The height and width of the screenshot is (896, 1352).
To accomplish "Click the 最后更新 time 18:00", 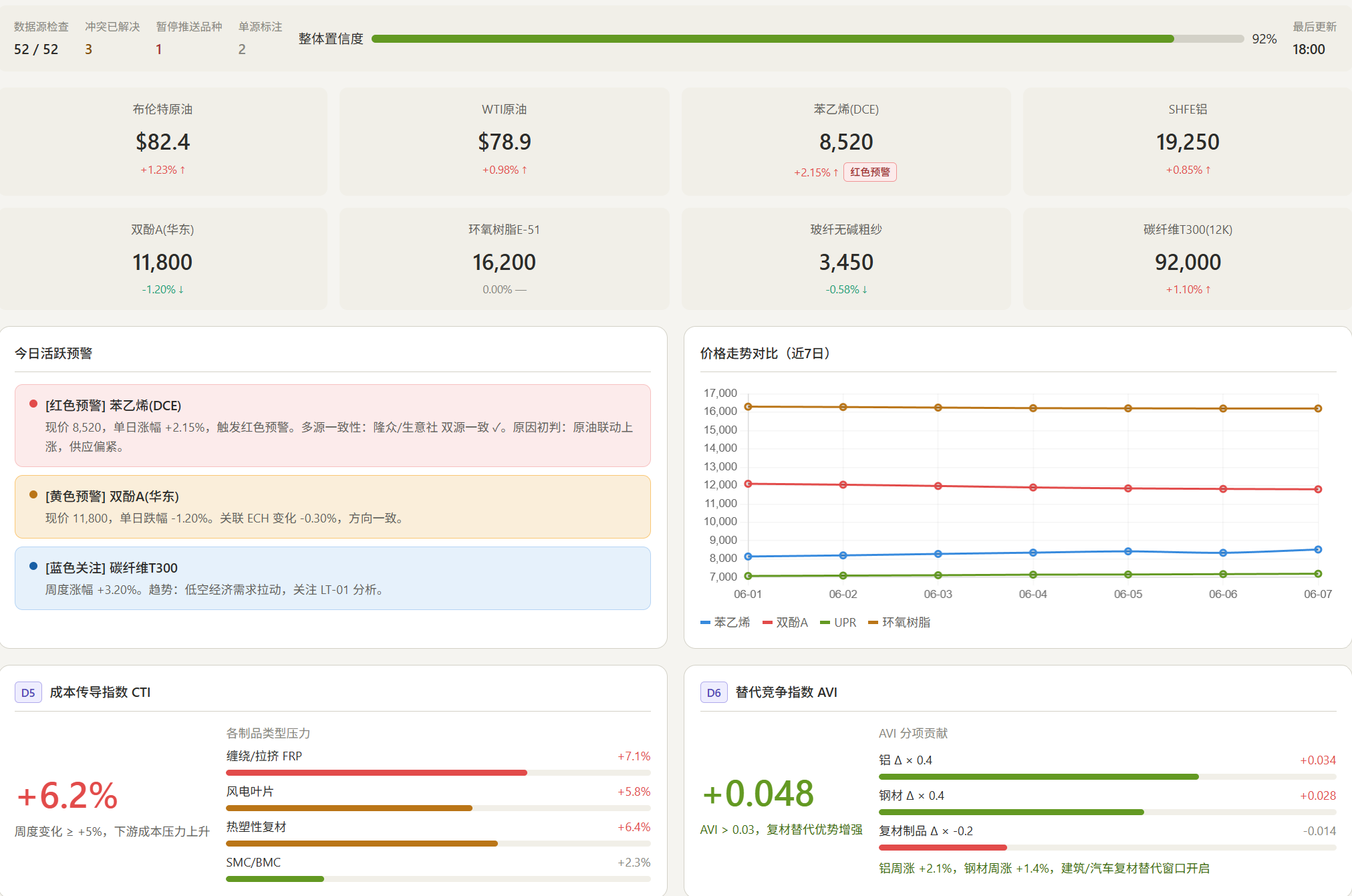I will tap(1309, 49).
